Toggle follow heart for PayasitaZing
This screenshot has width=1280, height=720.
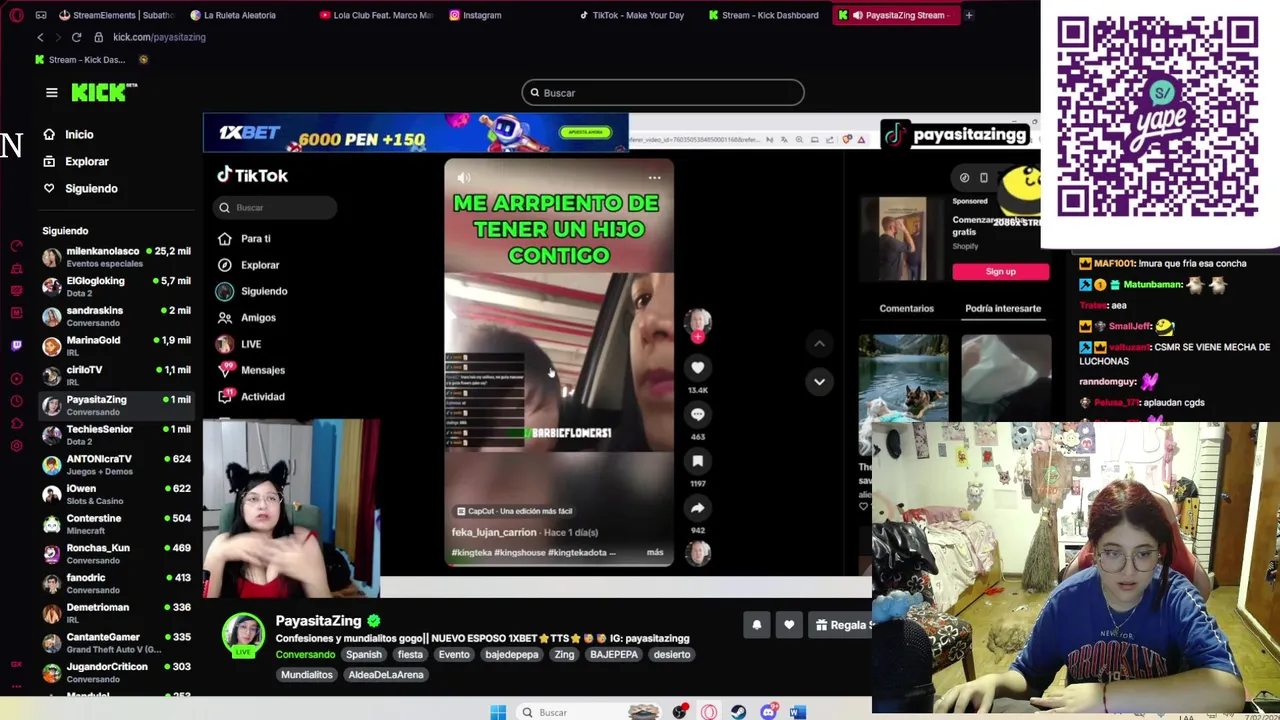click(789, 625)
